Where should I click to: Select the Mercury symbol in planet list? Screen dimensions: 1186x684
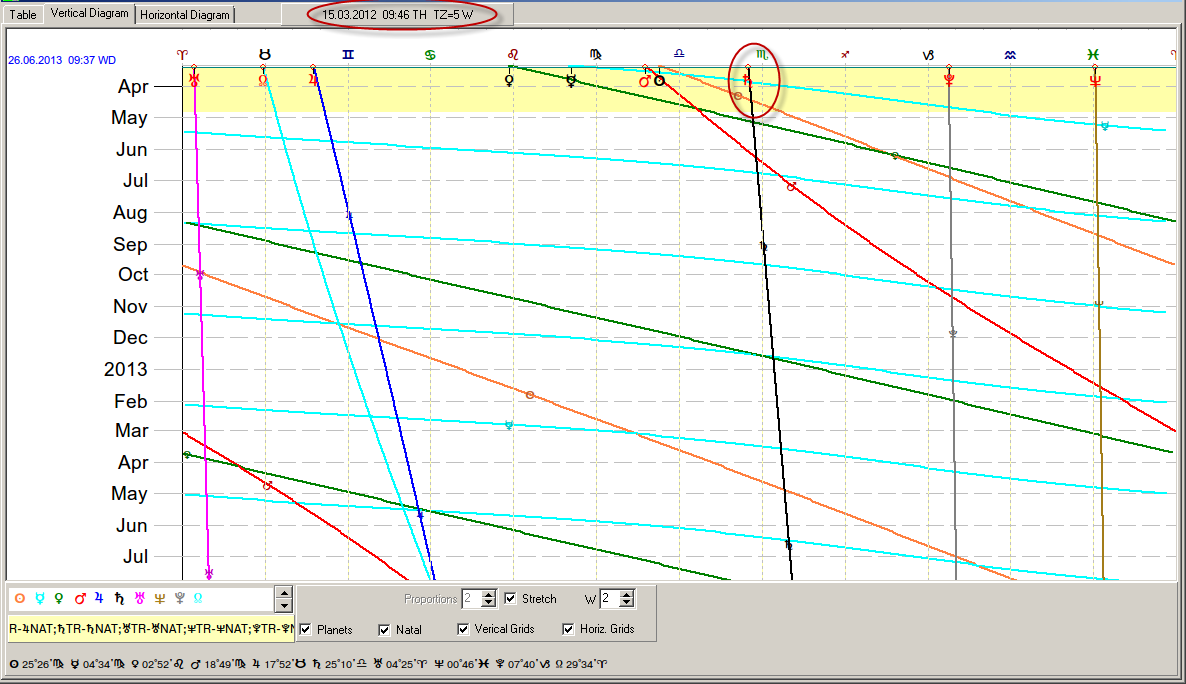pos(41,599)
